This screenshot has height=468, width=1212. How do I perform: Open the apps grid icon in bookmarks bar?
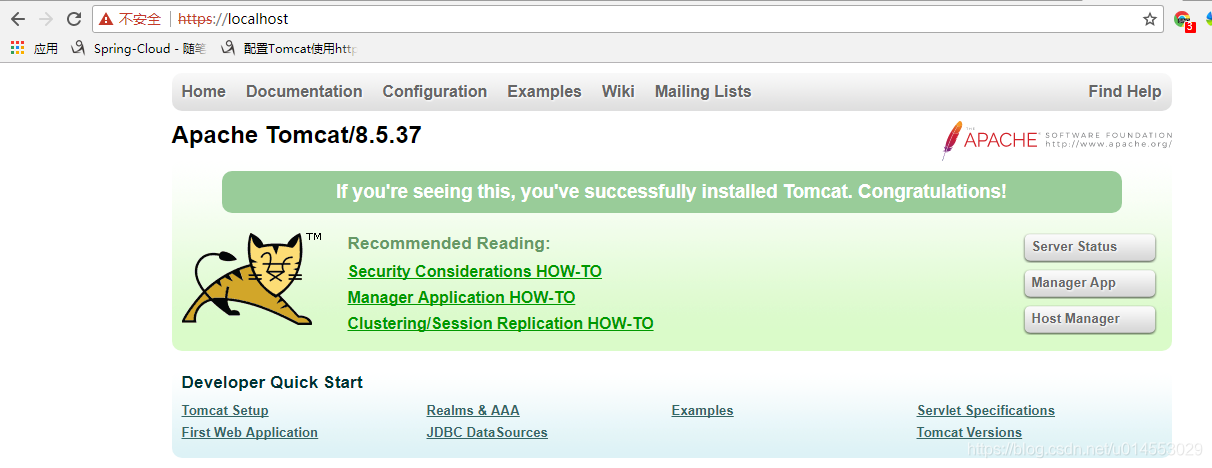(x=17, y=47)
